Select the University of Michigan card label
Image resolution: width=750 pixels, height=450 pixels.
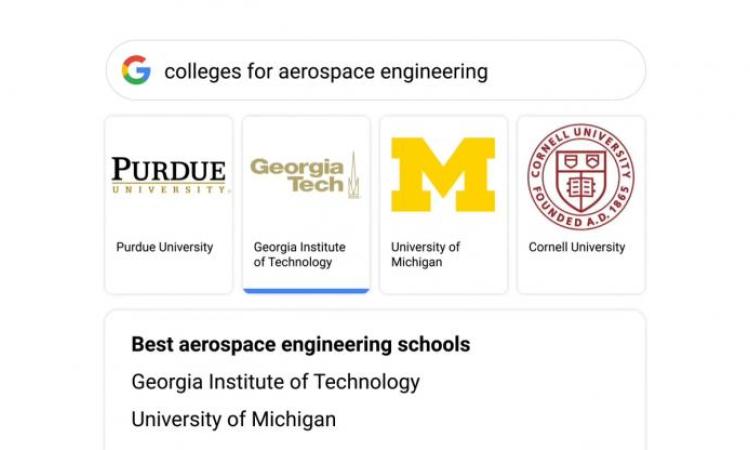coord(425,255)
